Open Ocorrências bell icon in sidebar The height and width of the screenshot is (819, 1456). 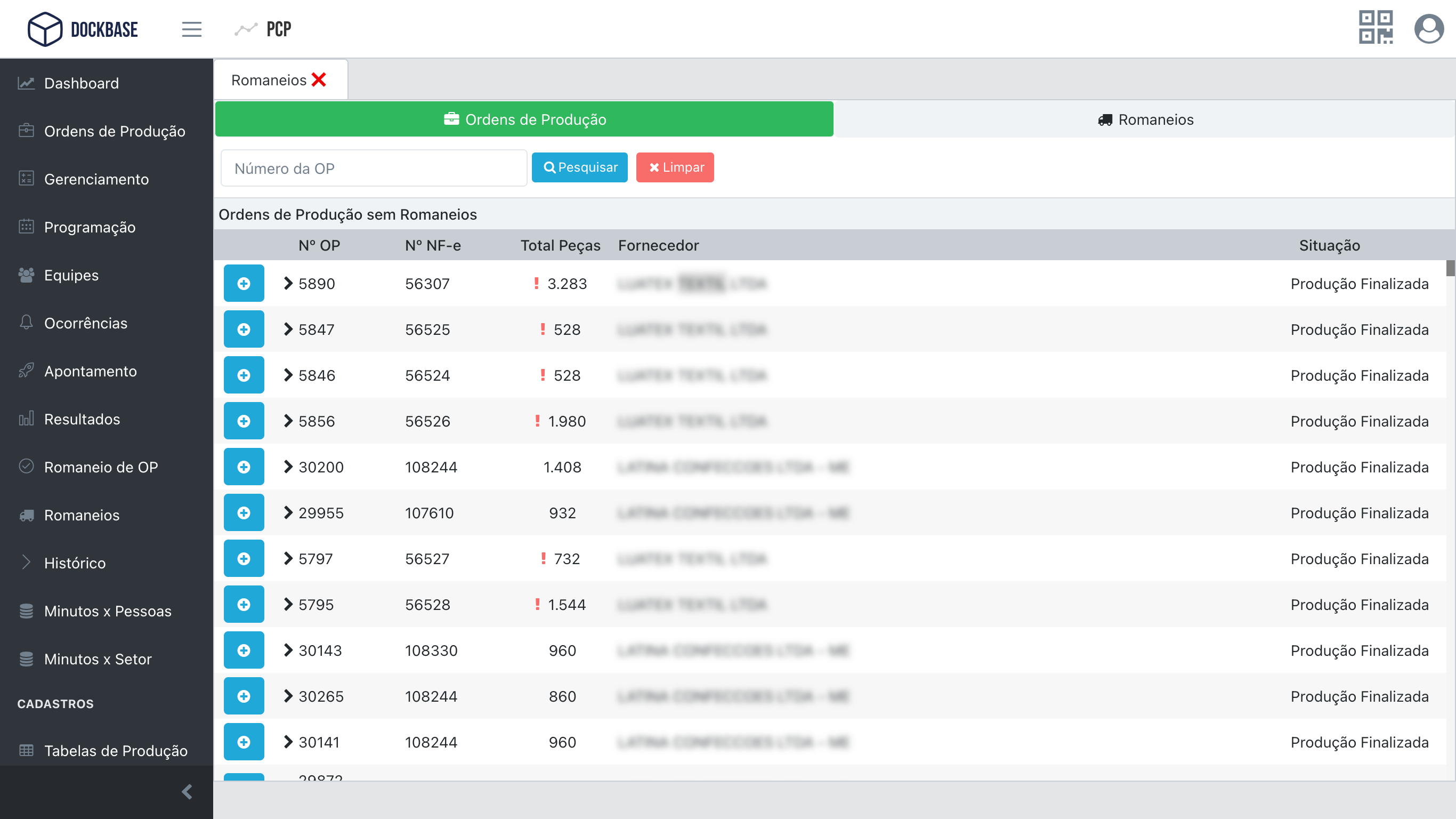pos(27,323)
